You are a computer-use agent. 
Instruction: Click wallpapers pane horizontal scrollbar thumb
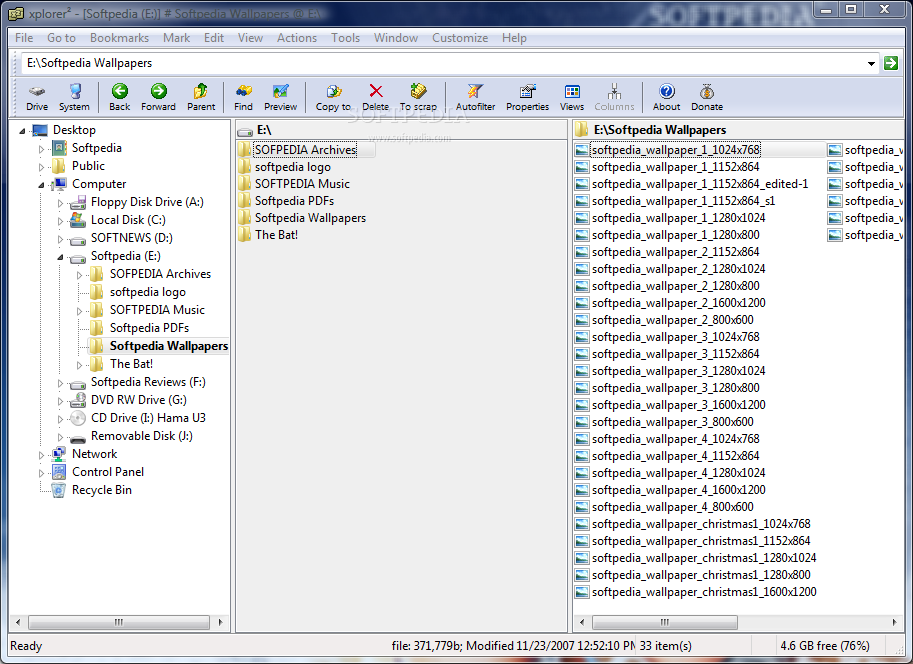pos(664,622)
